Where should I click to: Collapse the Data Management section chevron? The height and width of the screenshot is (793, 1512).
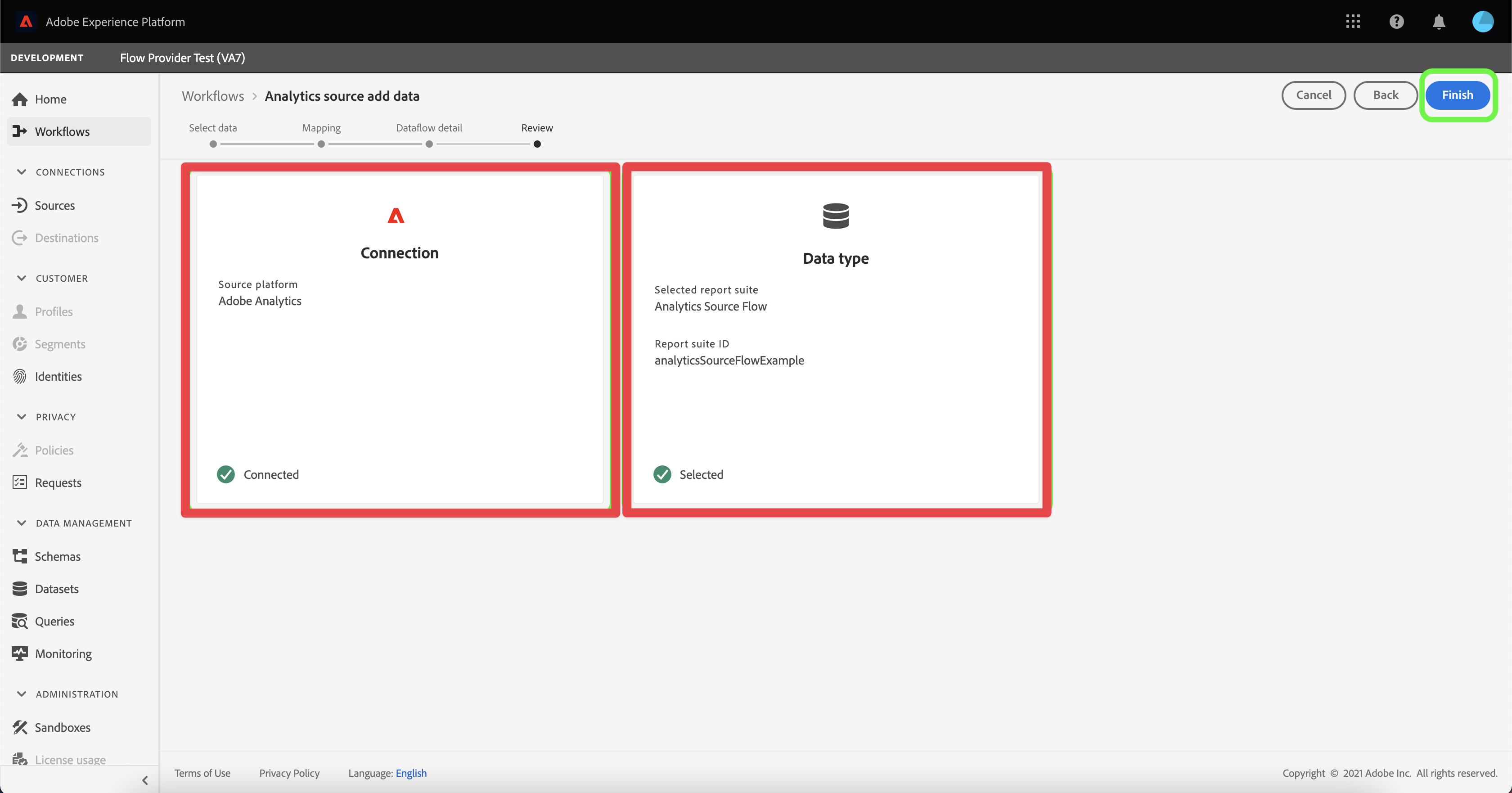click(x=22, y=523)
